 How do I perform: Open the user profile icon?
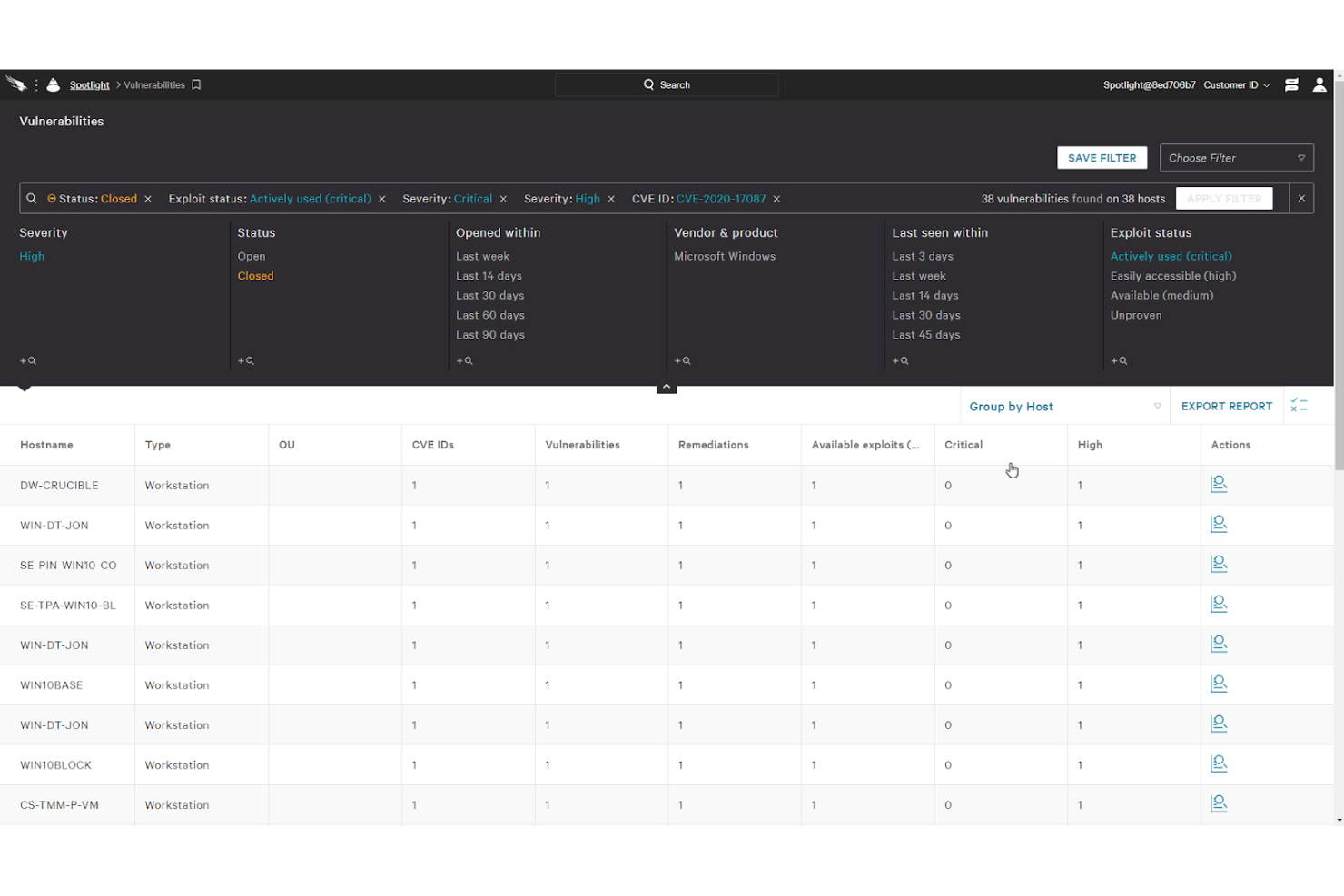tap(1319, 84)
